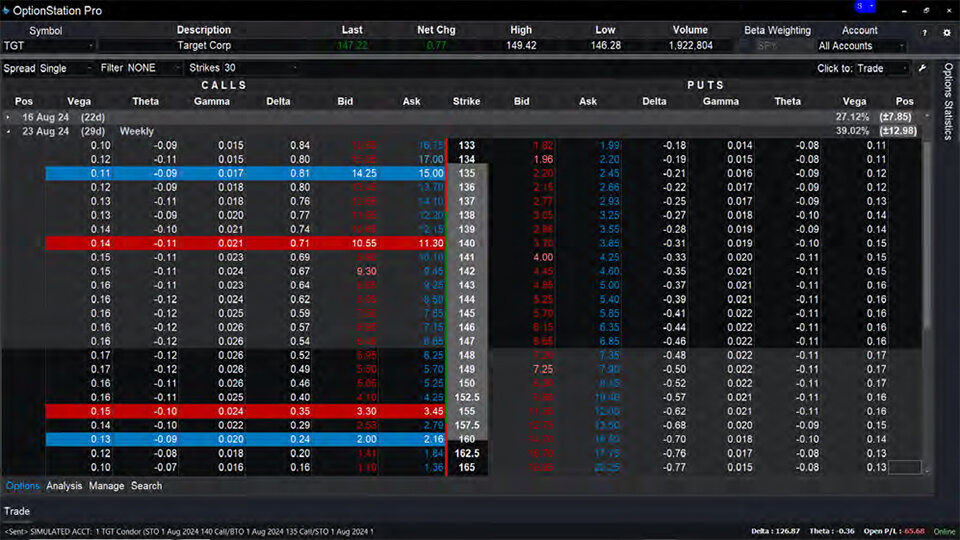The height and width of the screenshot is (540, 960).
Task: Click the Online connection status indicator
Action: point(943,531)
